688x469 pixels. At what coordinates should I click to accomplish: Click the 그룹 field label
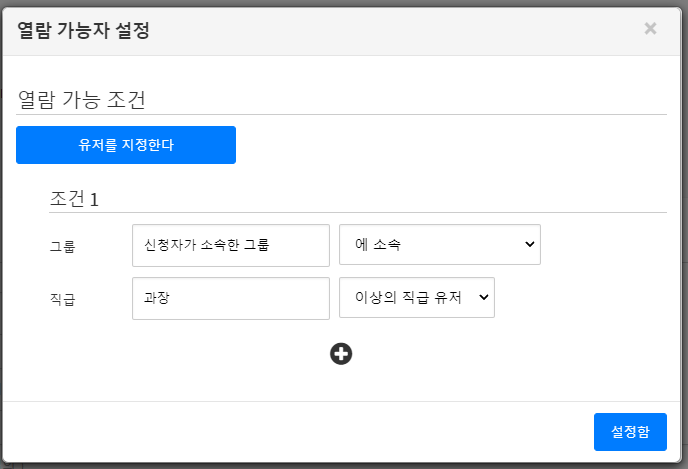coord(62,246)
